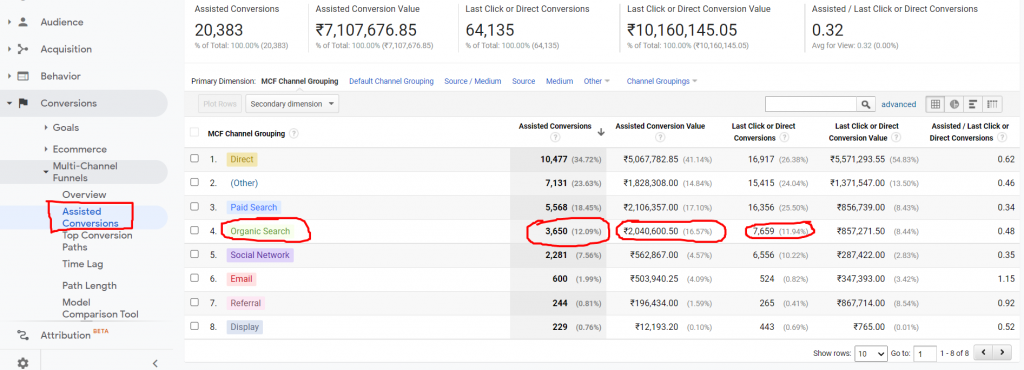Check the Paid Search row checkbox

[x=194, y=206]
